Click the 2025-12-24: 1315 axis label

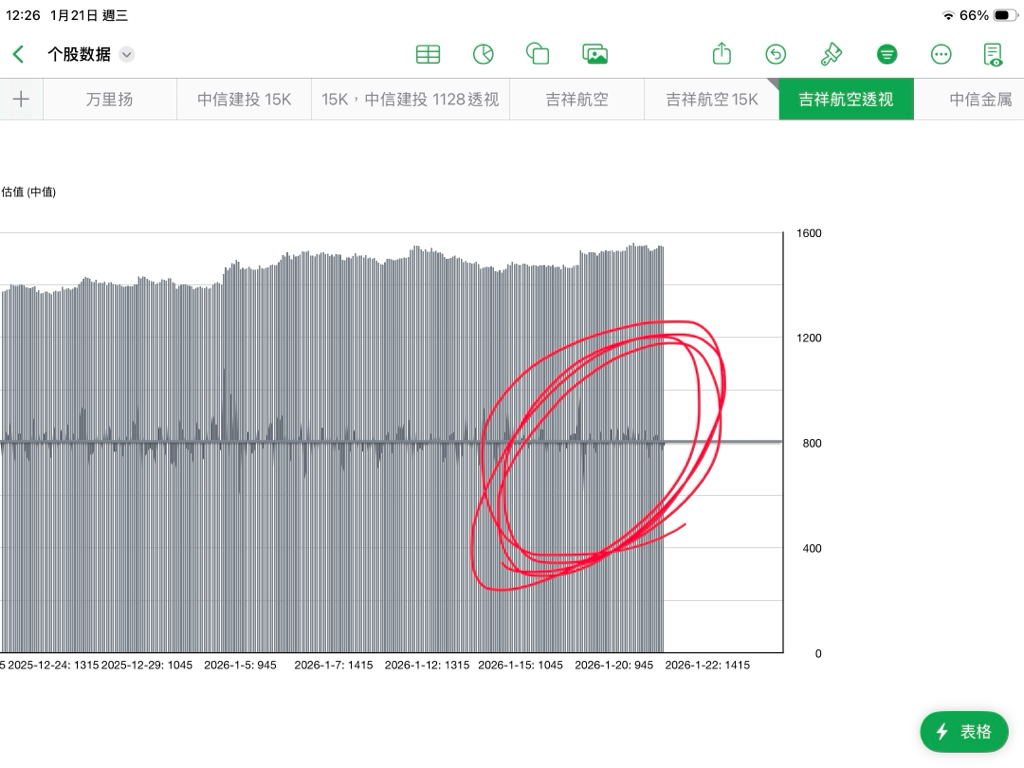pos(54,665)
